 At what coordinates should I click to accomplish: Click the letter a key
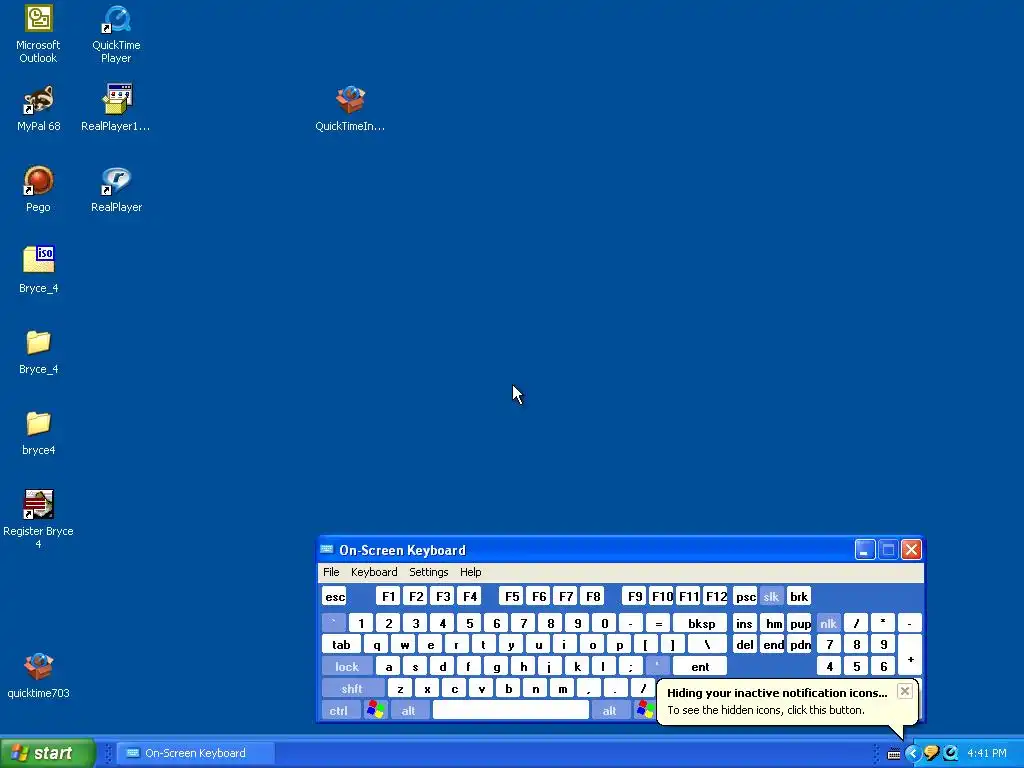point(389,666)
